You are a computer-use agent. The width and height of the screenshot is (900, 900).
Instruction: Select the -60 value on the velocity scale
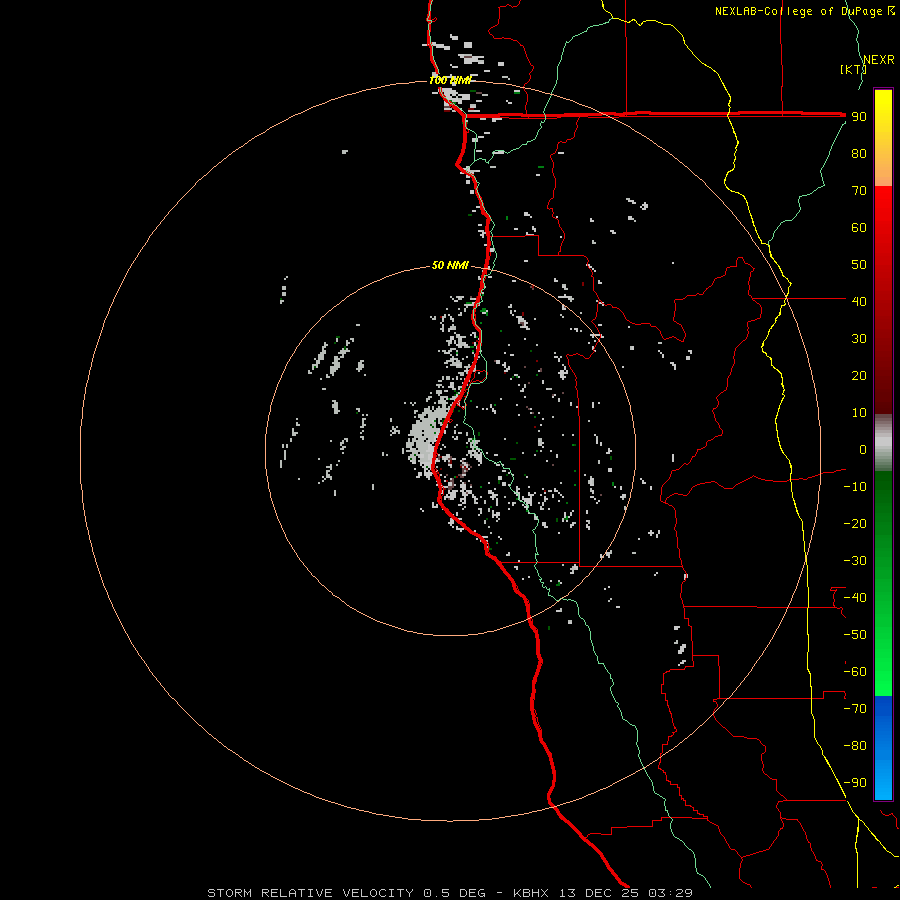pyautogui.click(x=855, y=672)
